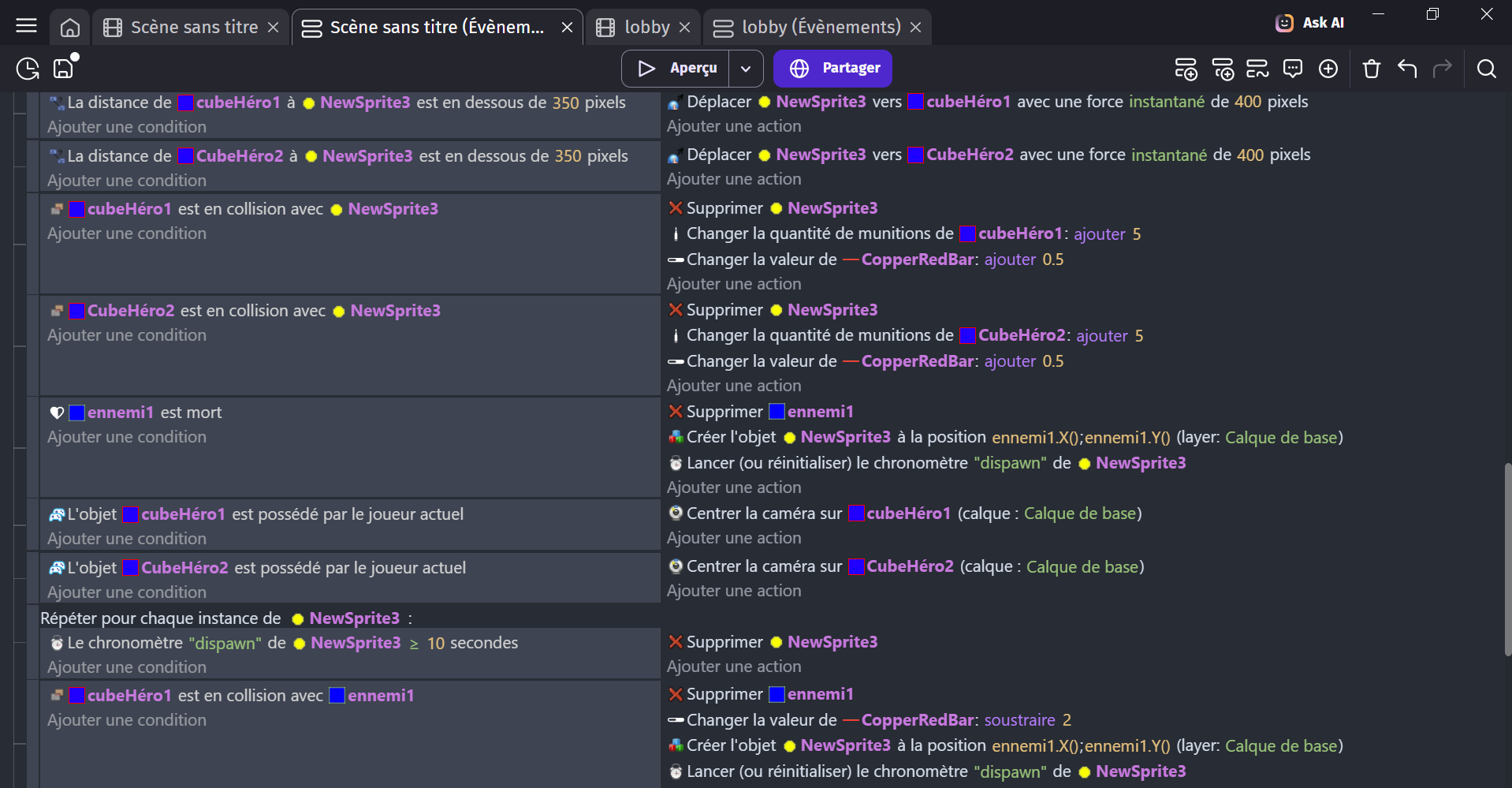Viewport: 1512px width, 788px height.
Task: Go to the Home page tab
Action: 70,28
